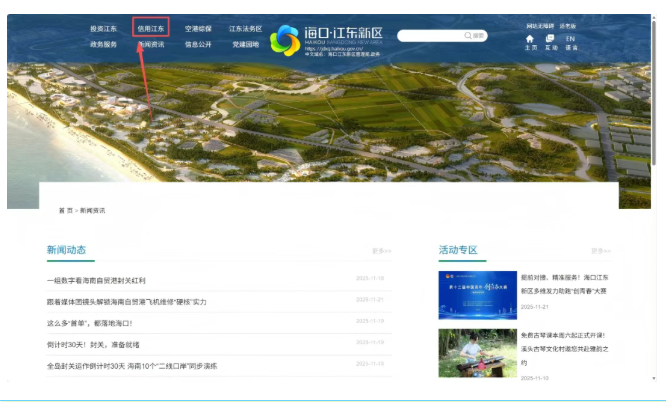Open the 信息公开 navigation item

coord(198,45)
